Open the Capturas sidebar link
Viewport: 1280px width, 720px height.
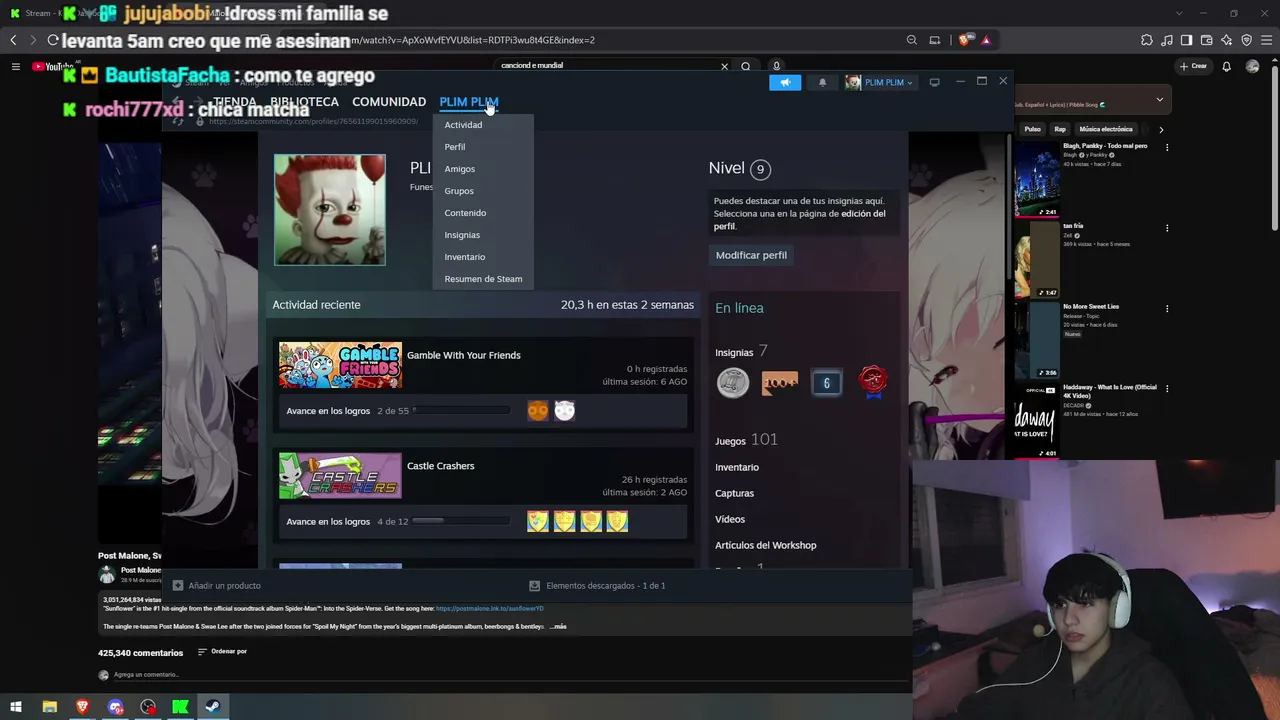click(735, 493)
